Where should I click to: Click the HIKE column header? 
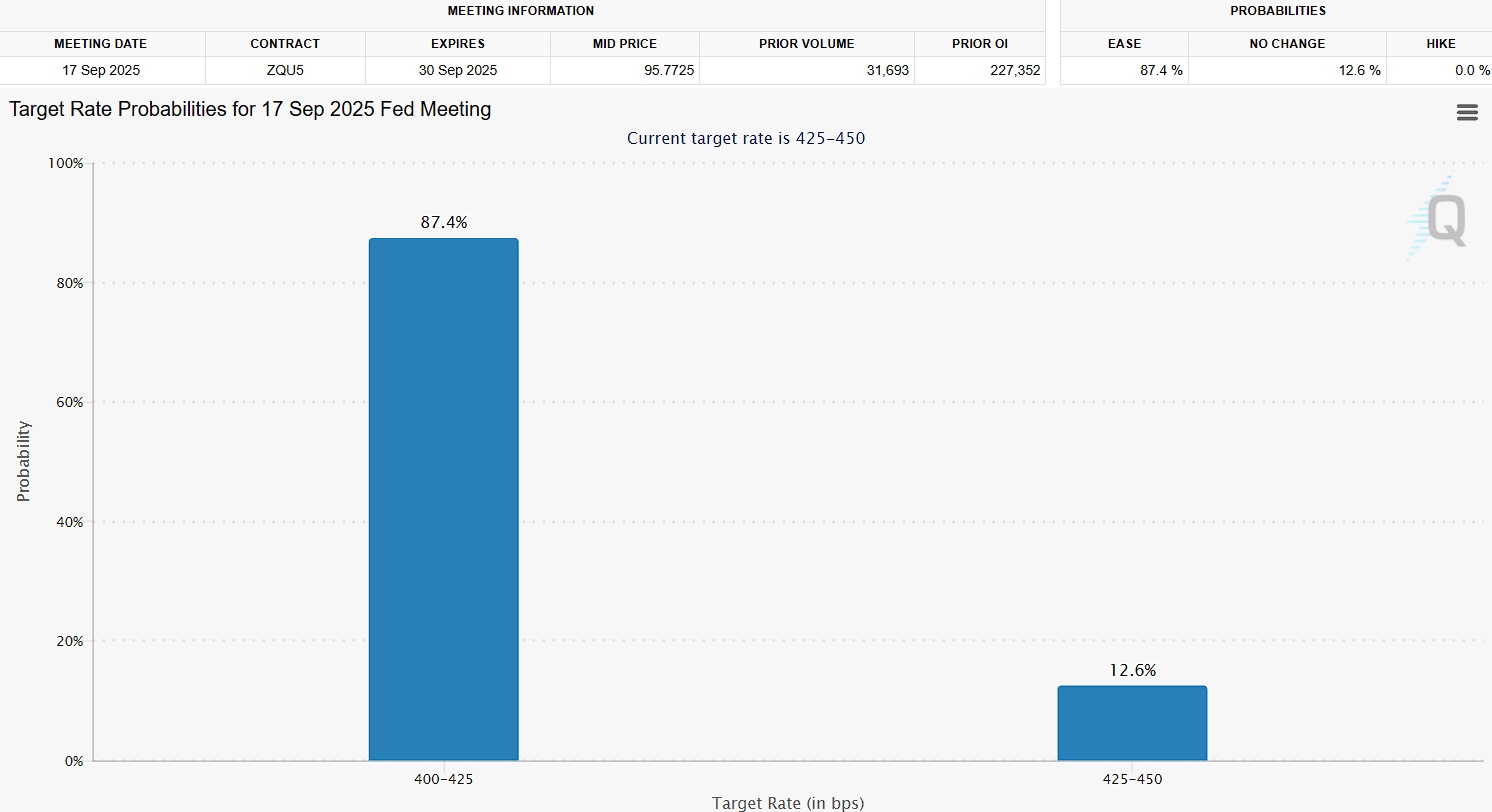[x=1441, y=44]
